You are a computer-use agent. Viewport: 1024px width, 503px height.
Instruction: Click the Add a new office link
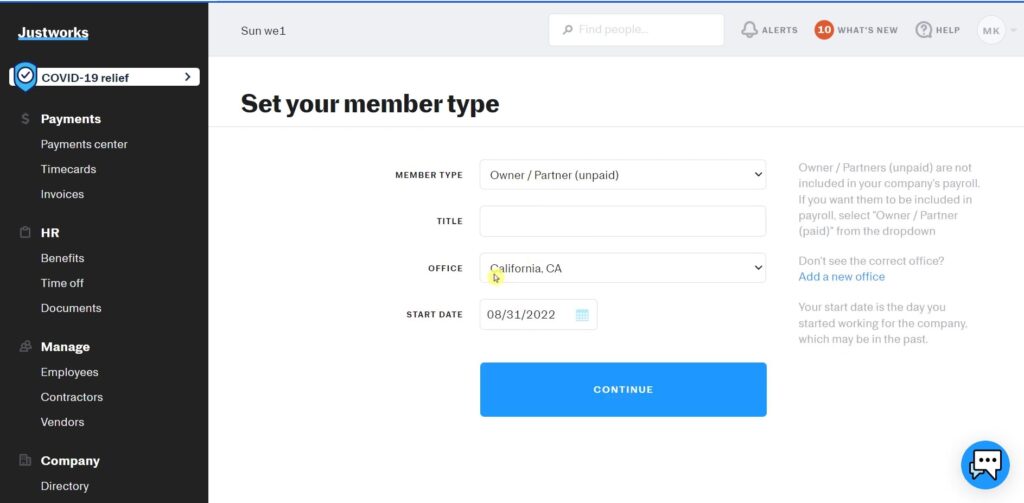pos(842,276)
